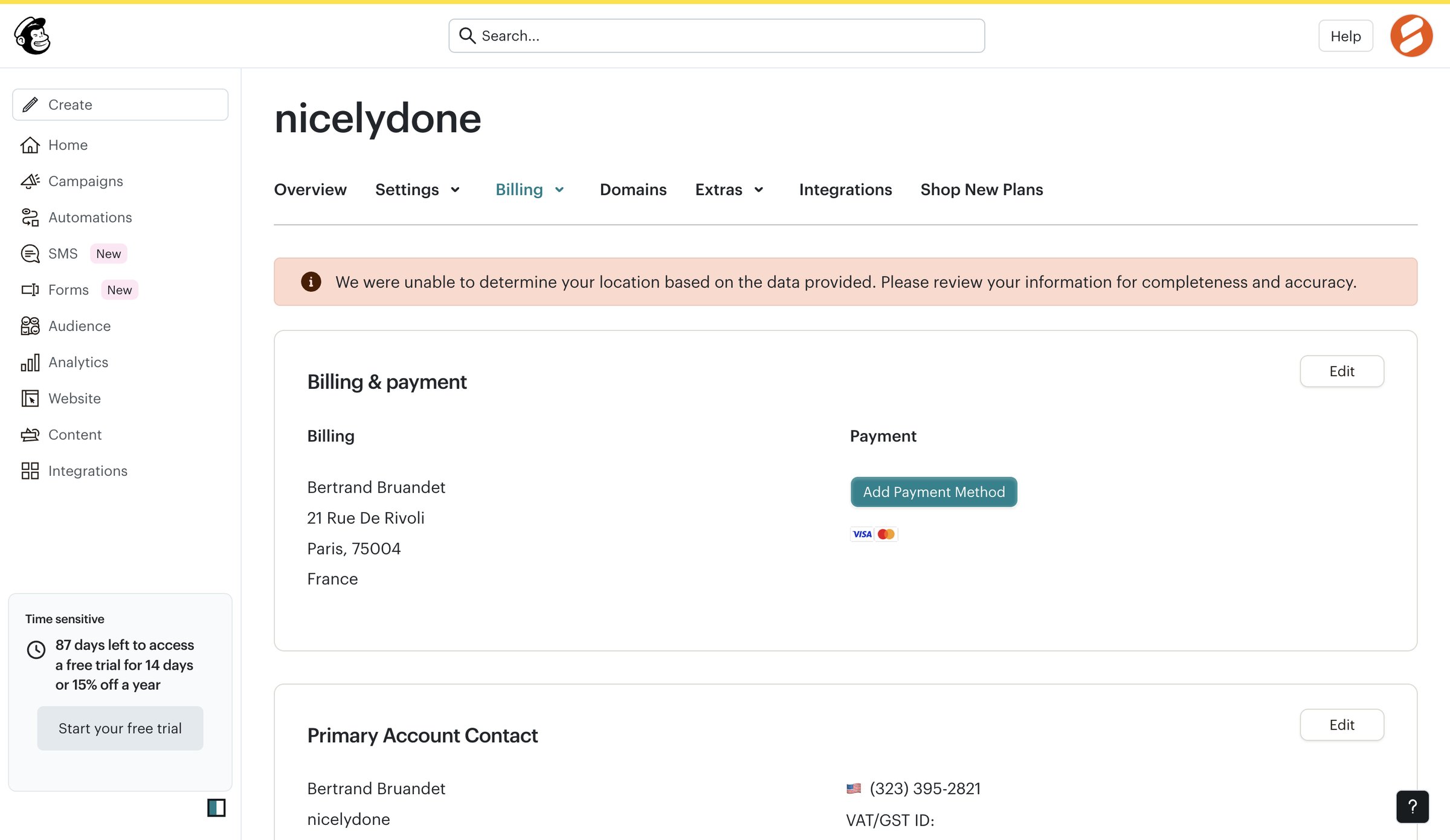Click the info icon in the location alert
Screen dimensions: 1450x840
click(x=311, y=281)
